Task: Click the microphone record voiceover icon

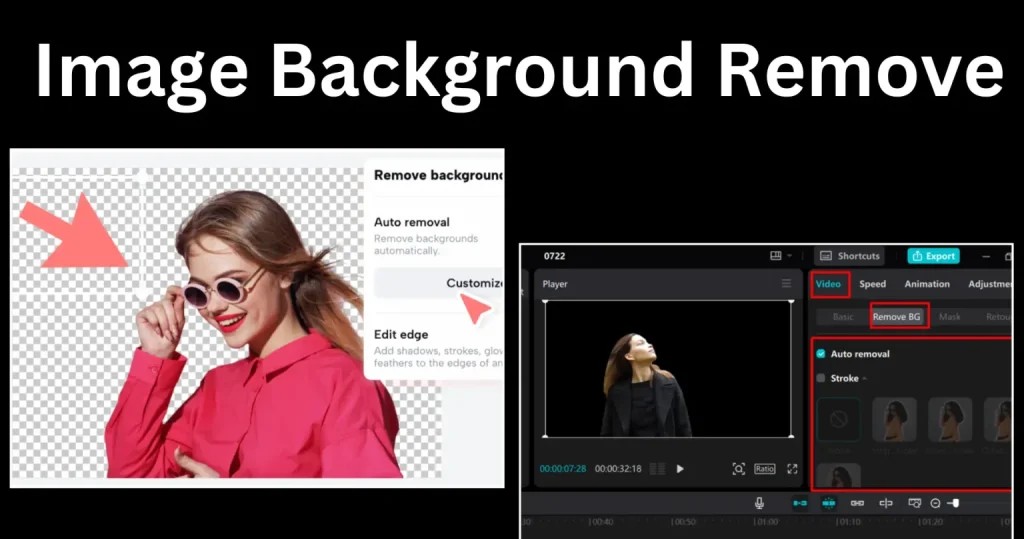Action: click(x=760, y=502)
